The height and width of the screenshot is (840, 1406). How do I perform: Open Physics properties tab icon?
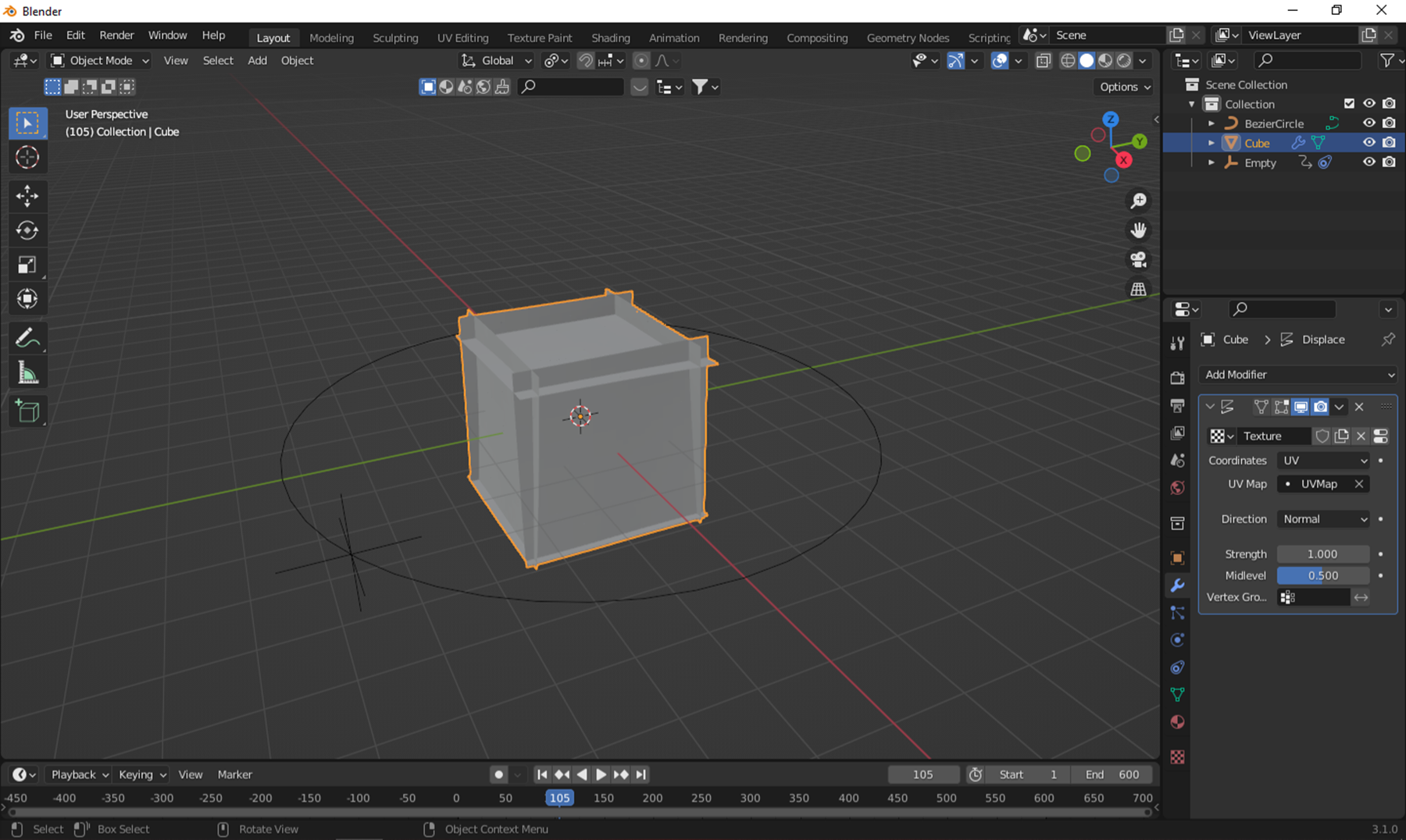[1177, 640]
